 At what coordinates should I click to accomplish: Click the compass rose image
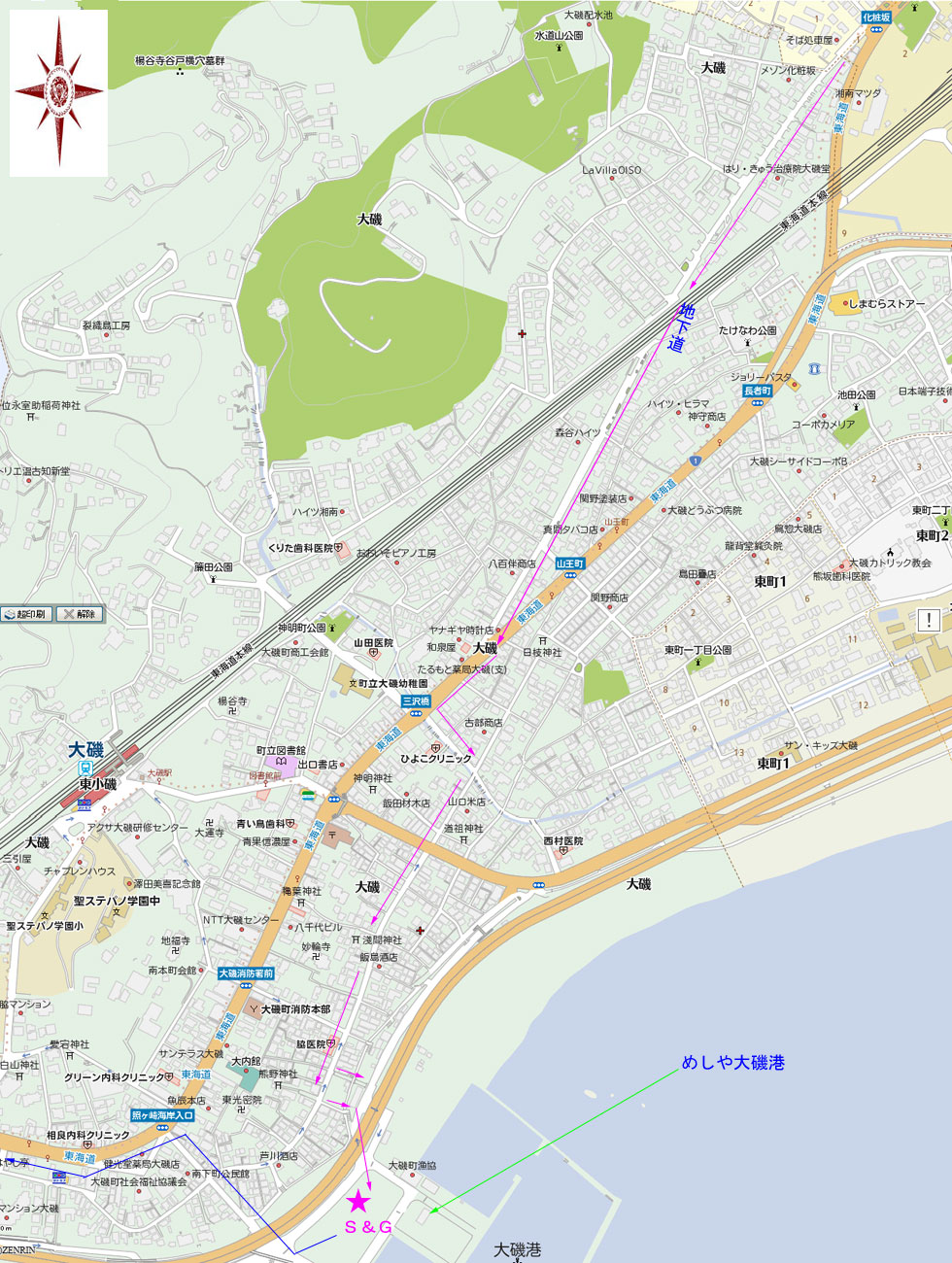[58, 92]
